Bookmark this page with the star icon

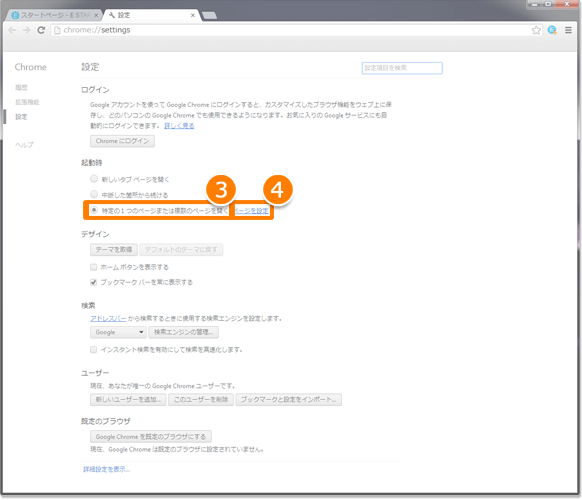pyautogui.click(x=536, y=30)
